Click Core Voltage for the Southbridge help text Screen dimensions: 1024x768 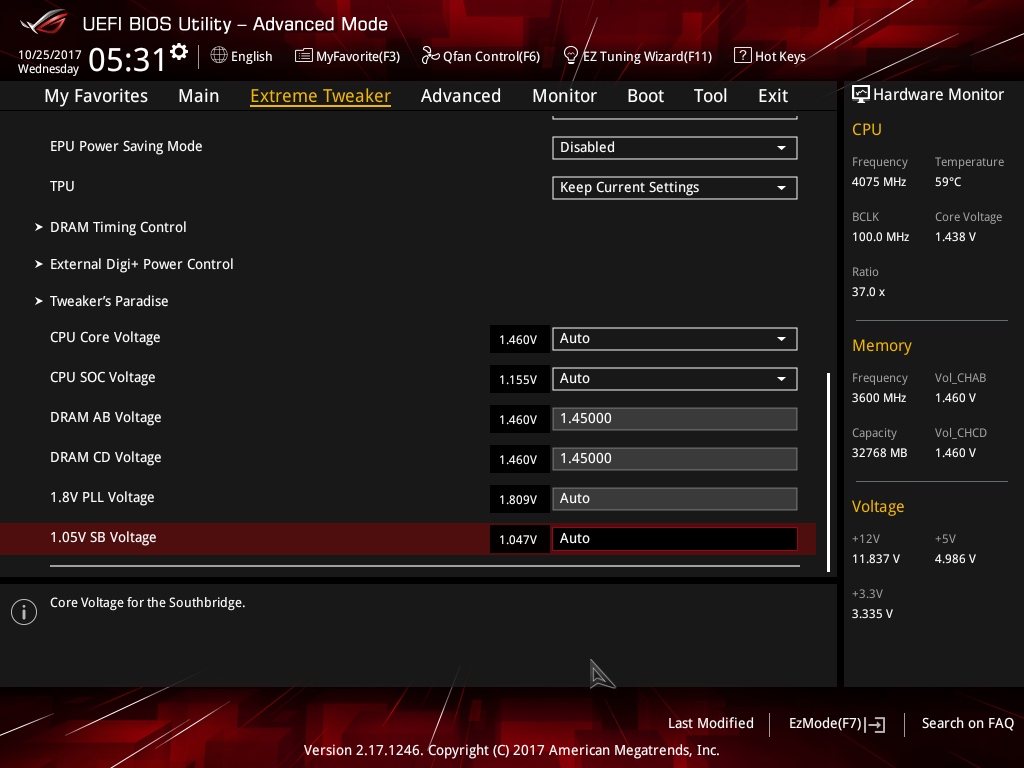point(148,603)
